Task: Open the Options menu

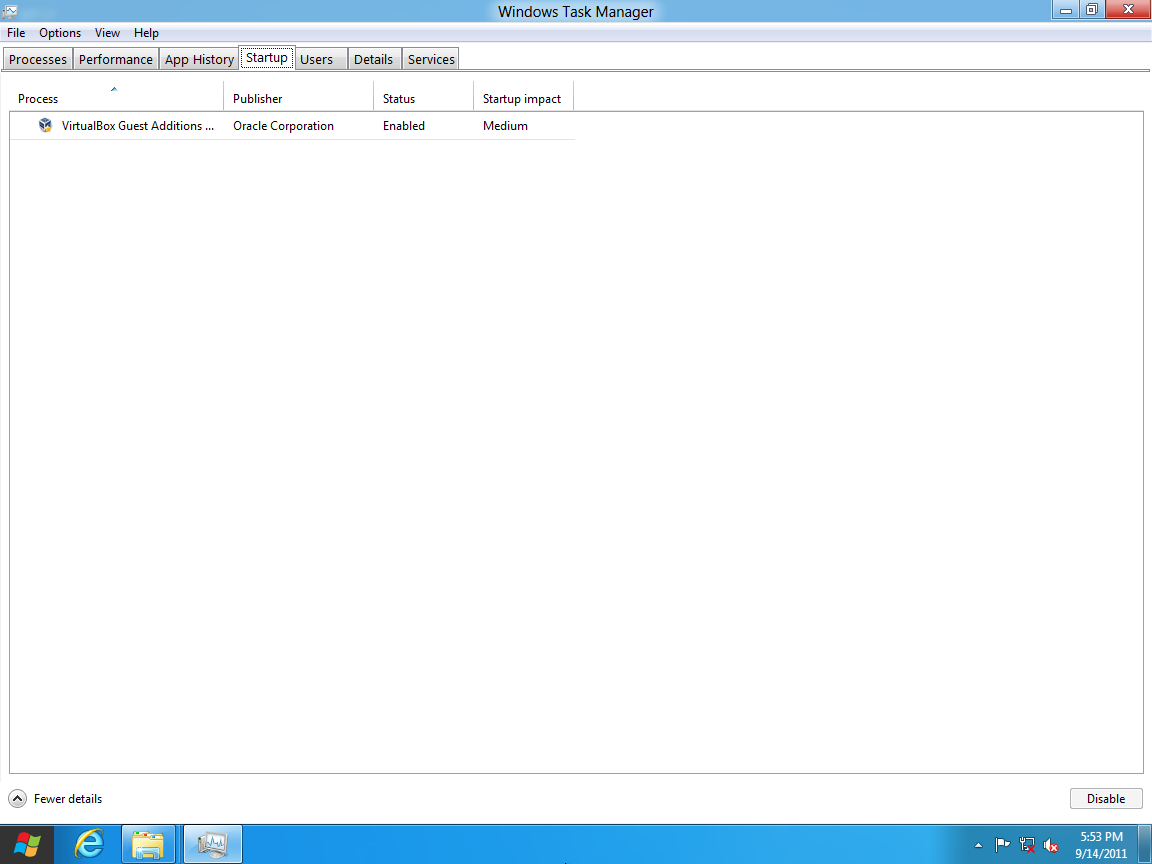Action: point(60,33)
